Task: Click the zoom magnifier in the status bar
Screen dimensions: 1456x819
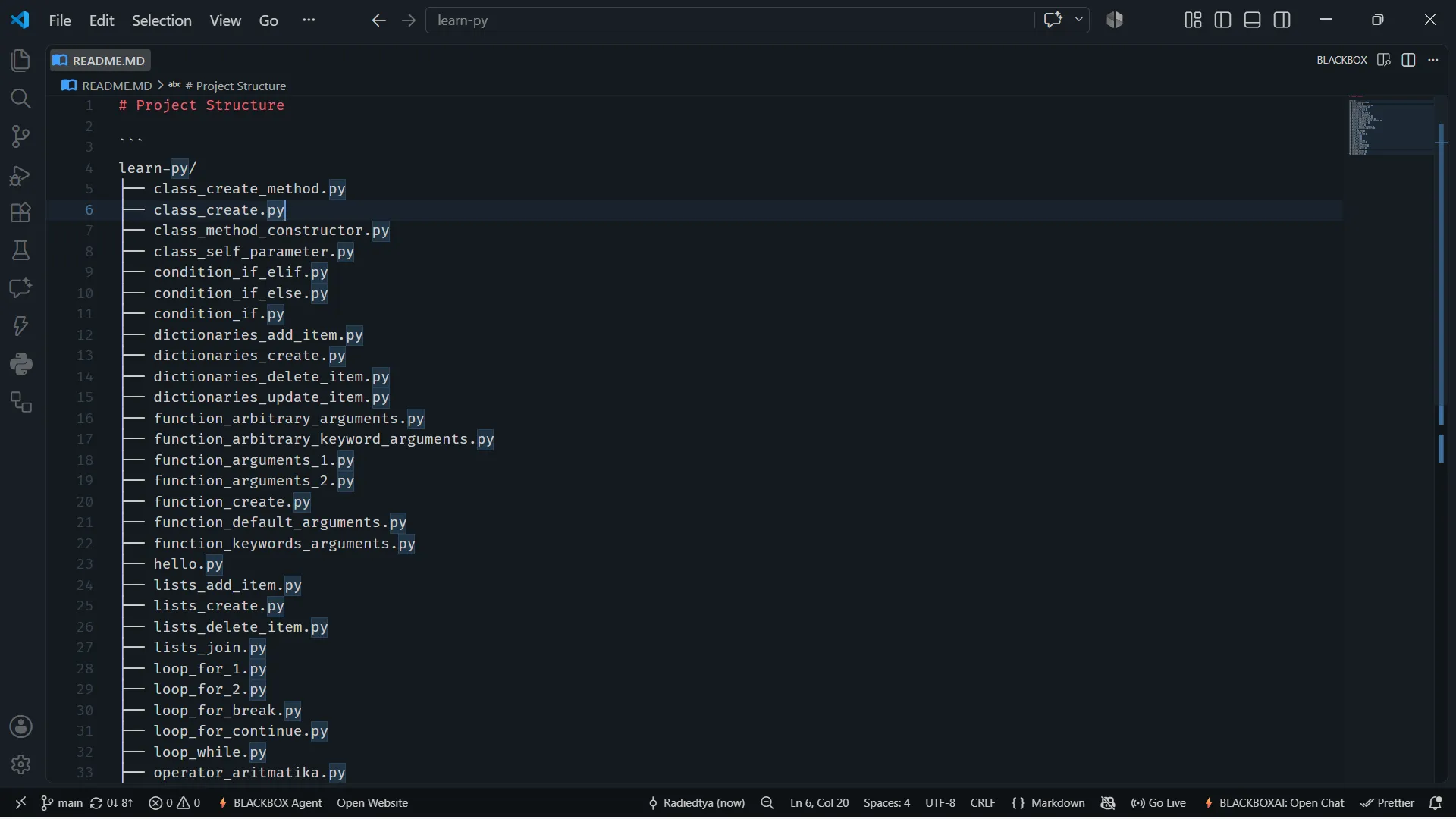Action: point(767,803)
